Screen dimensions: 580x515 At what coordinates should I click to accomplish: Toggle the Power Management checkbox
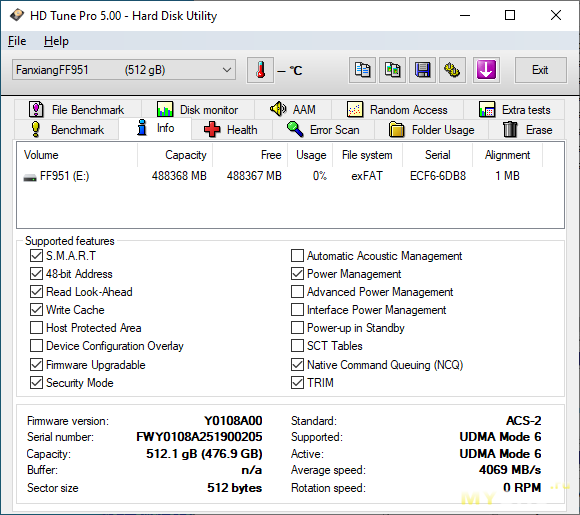(x=297, y=274)
